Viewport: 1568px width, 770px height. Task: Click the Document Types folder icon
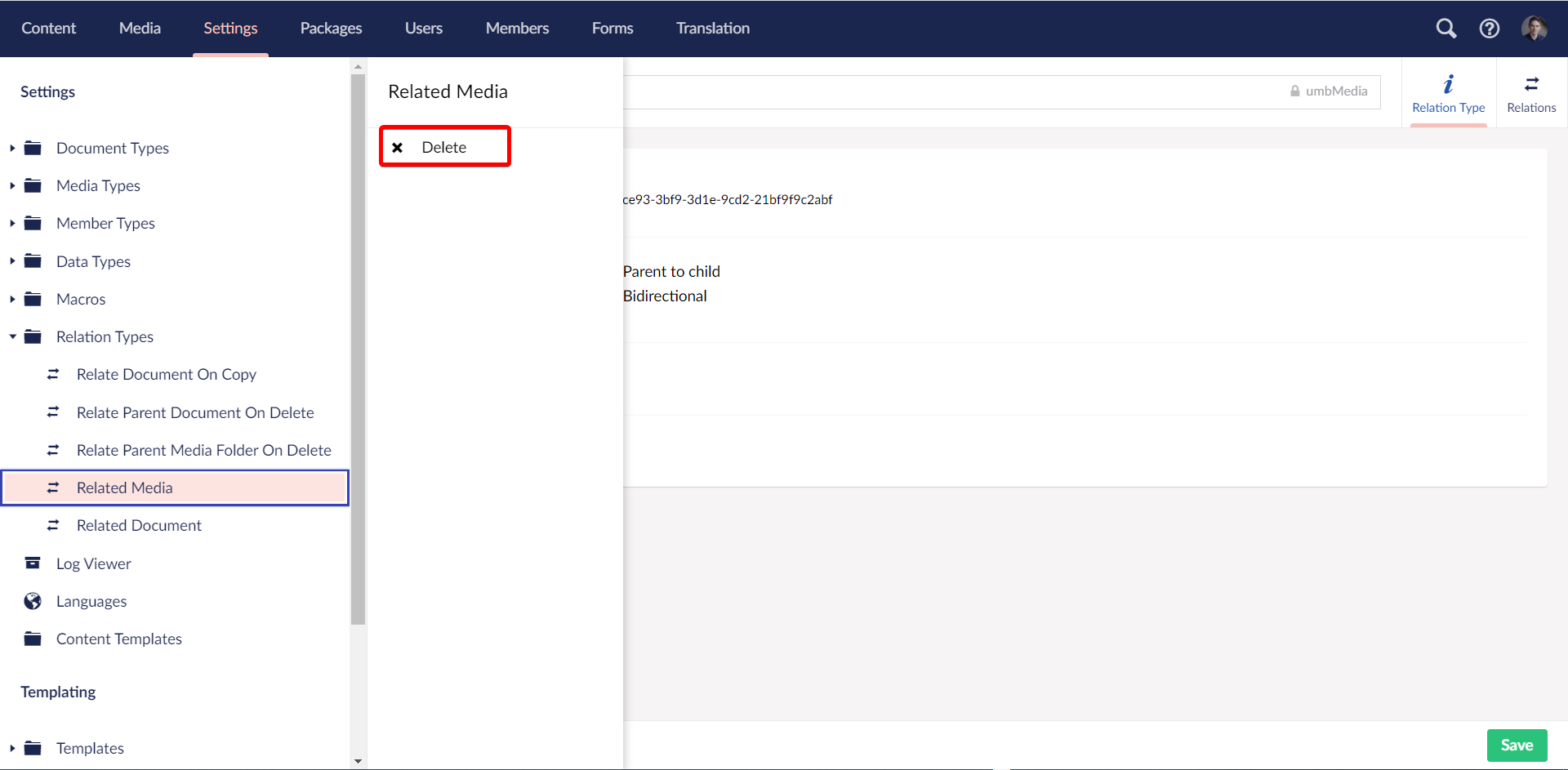click(x=33, y=147)
